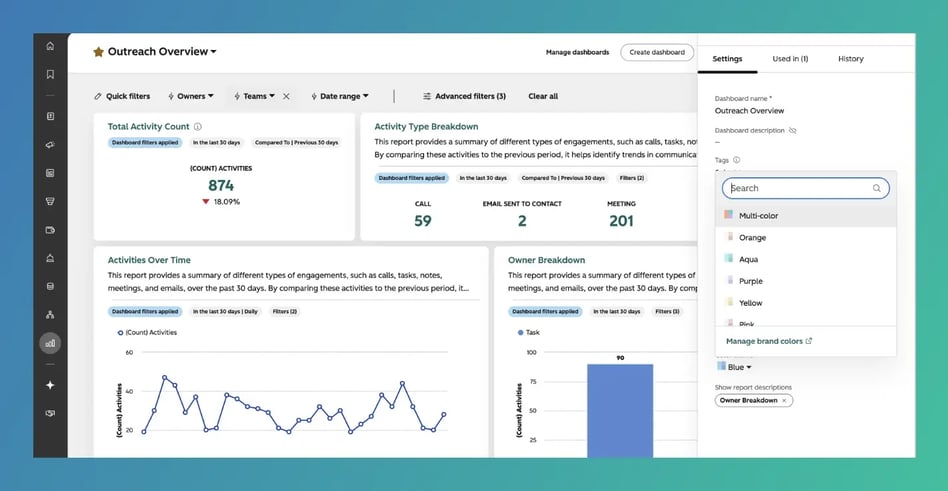The width and height of the screenshot is (948, 491).
Task: Open the automation hierarchy icon in the sidebar
Action: tap(50, 314)
